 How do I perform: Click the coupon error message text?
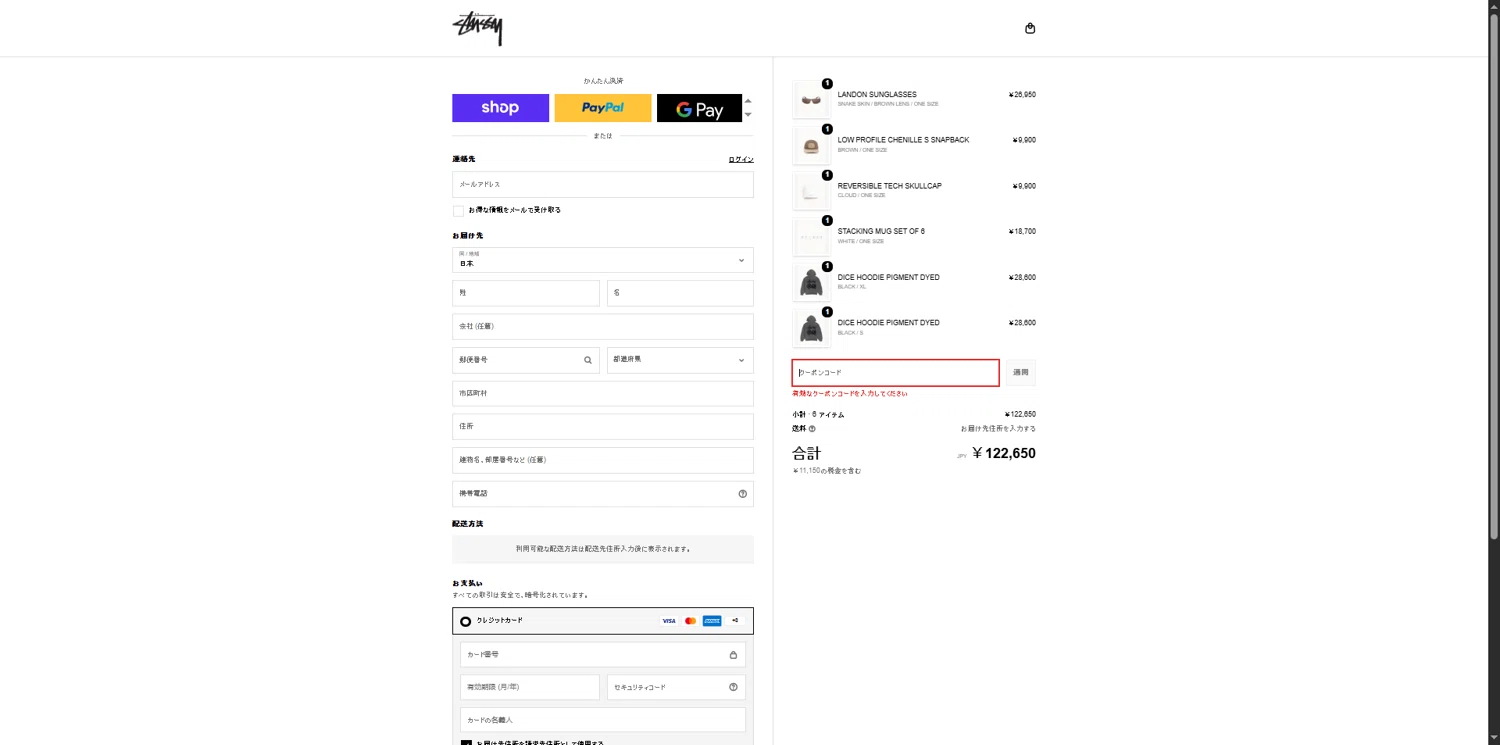click(850, 394)
